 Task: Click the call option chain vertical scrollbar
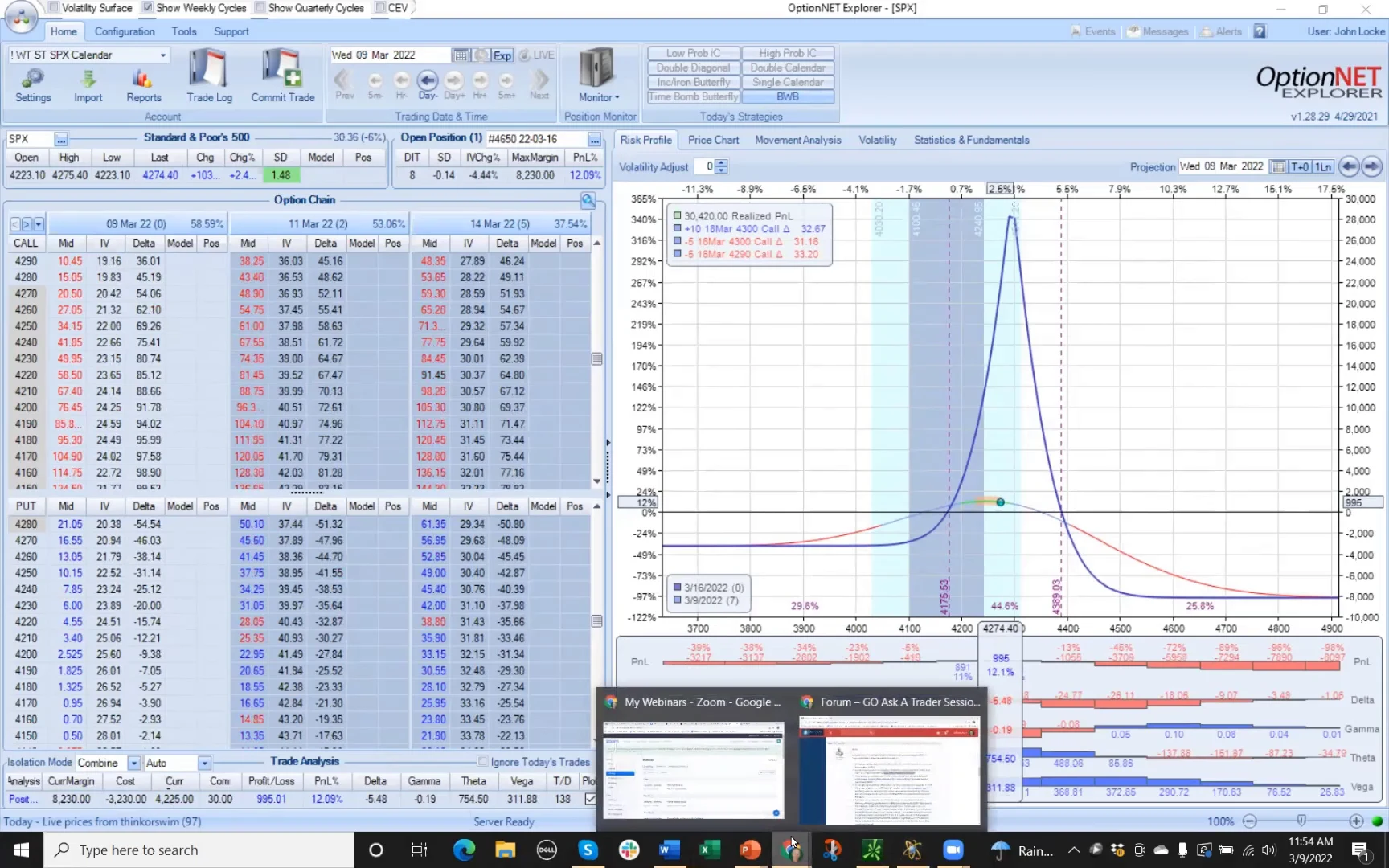coord(596,359)
